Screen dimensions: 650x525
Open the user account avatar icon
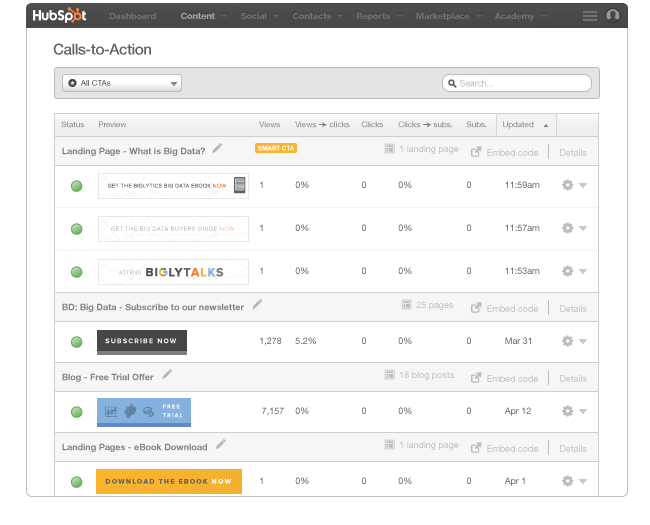pyautogui.click(x=613, y=15)
